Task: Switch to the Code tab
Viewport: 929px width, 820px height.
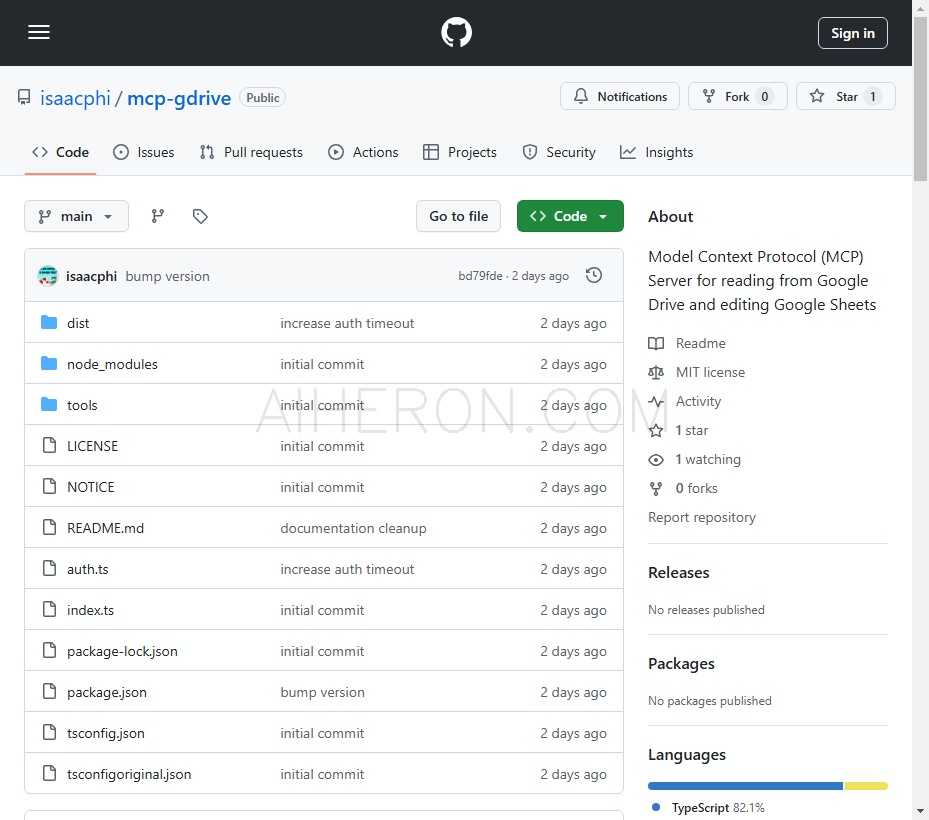Action: coord(60,152)
